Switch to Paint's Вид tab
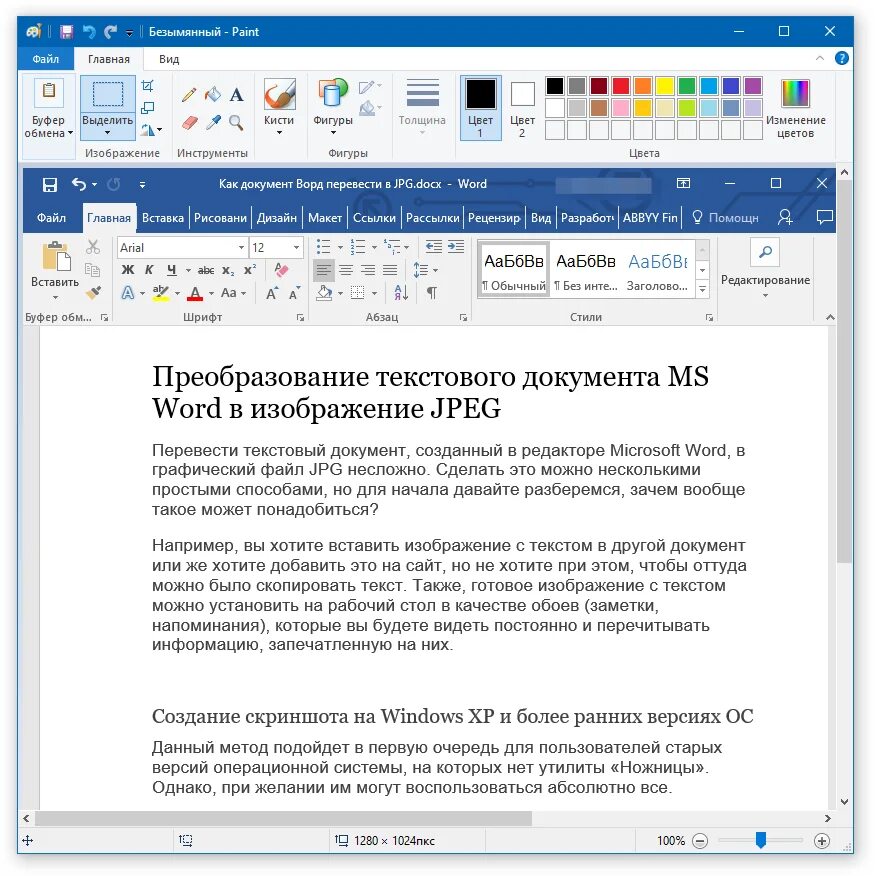This screenshot has width=875, height=876. [x=169, y=59]
